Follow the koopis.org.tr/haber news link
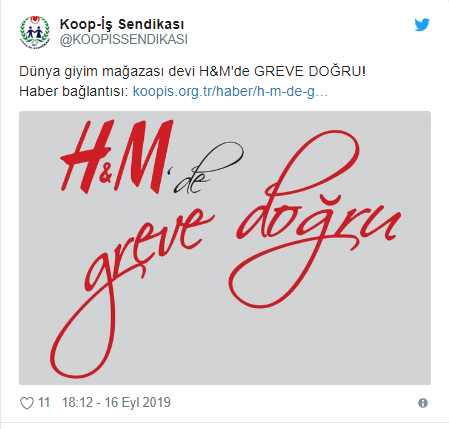 230,91
